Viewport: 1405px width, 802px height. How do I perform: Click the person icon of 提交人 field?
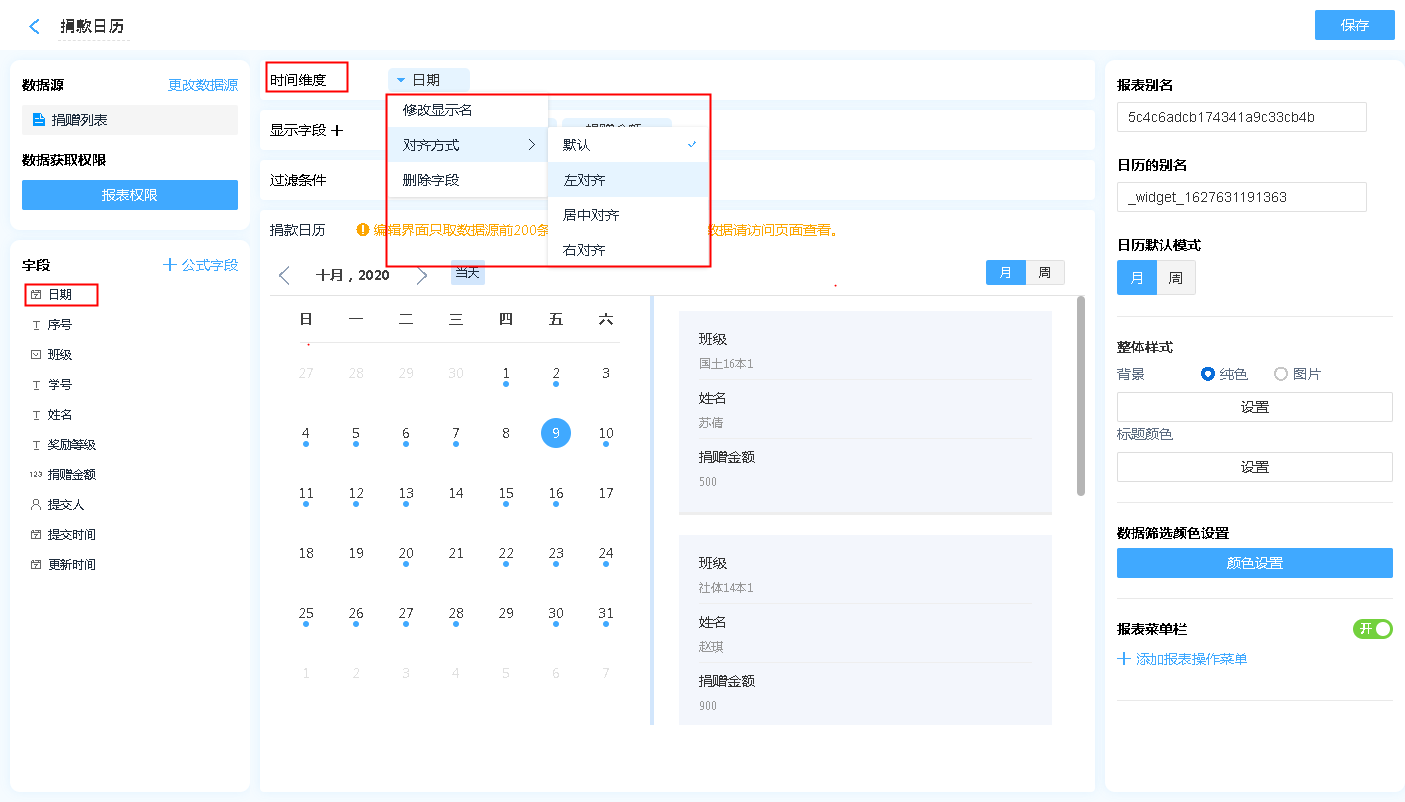click(36, 505)
